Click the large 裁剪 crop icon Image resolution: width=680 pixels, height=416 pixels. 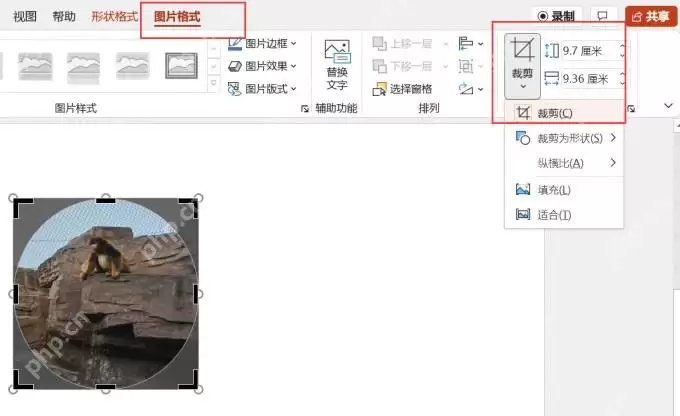[522, 49]
